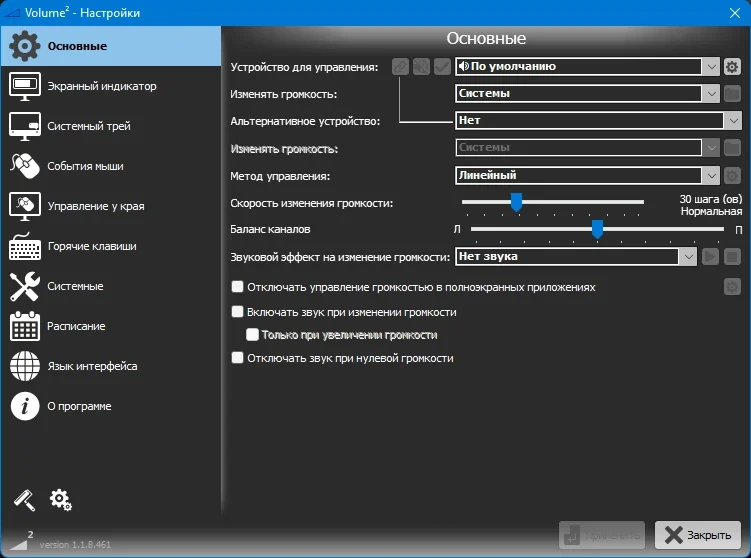The width and height of the screenshot is (751, 558).
Task: Click the Л left channel label
Action: tap(457, 229)
